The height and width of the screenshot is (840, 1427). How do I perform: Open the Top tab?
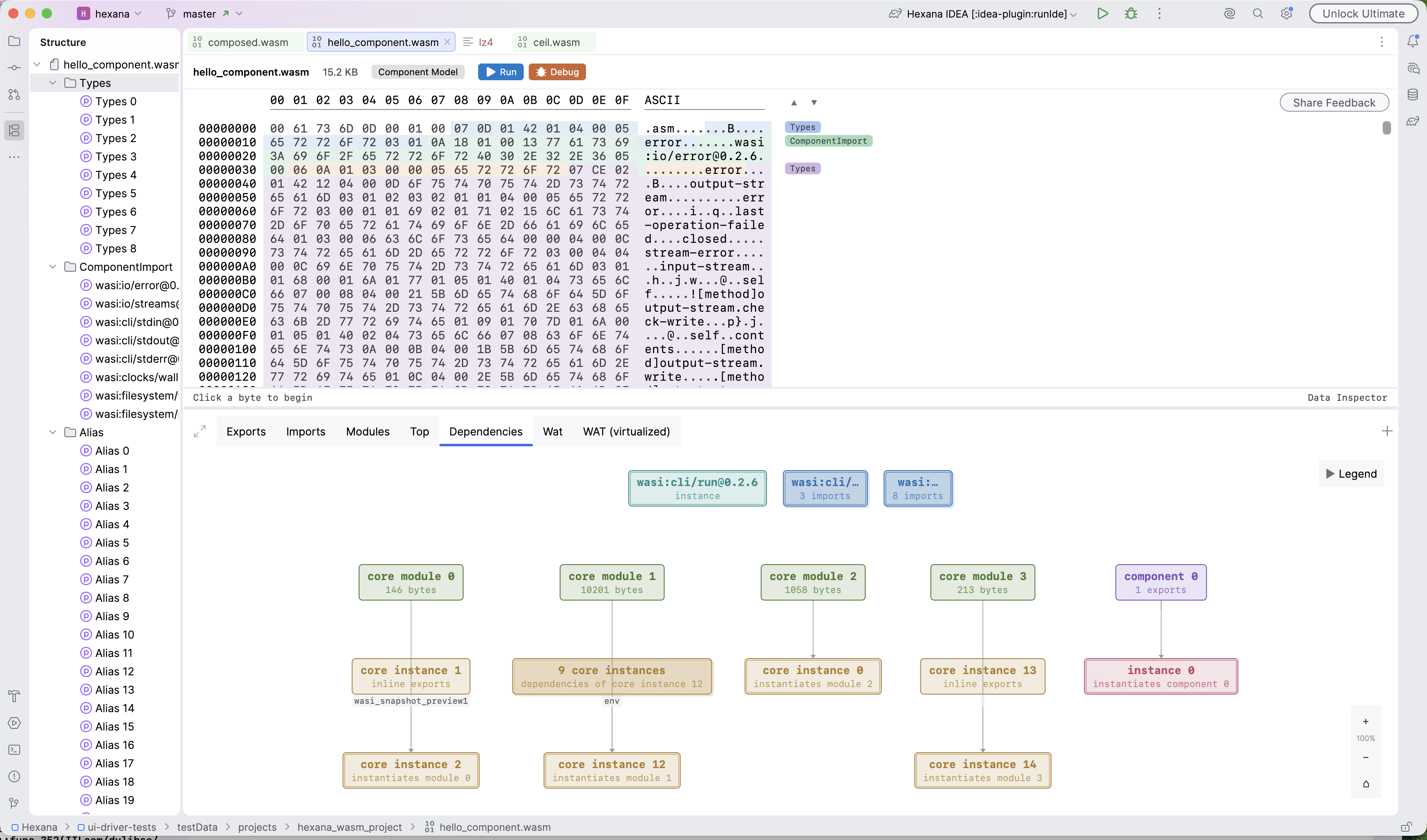[420, 431]
